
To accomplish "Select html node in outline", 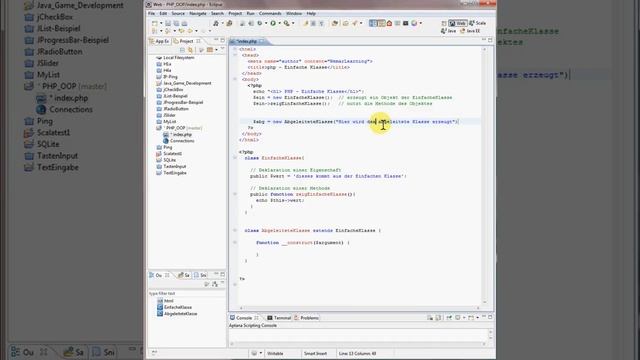I will (x=166, y=301).
